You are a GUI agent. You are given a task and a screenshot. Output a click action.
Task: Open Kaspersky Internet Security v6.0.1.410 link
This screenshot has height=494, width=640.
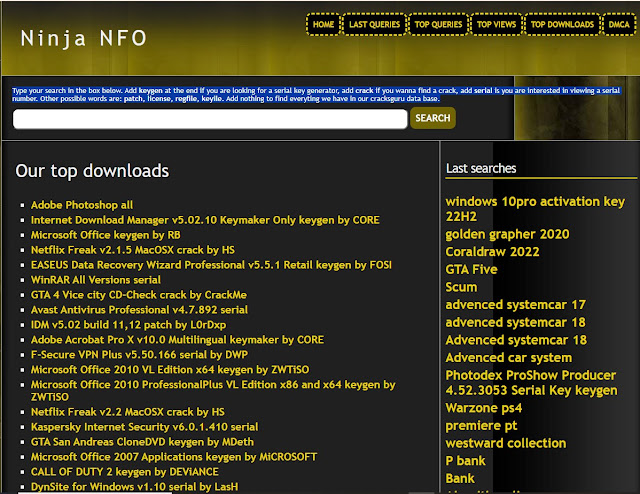[144, 427]
